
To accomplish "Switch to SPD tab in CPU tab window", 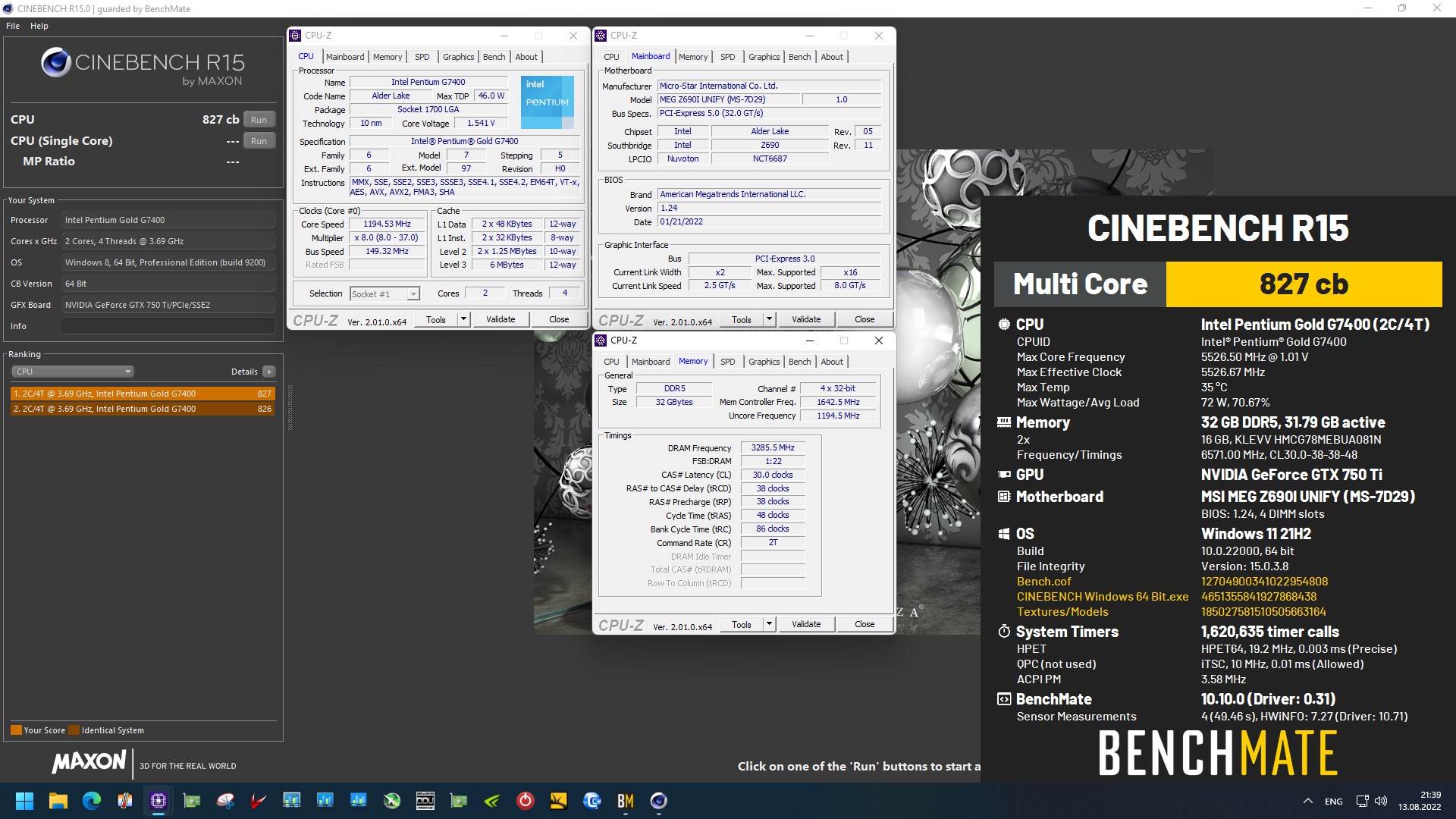I will [422, 57].
